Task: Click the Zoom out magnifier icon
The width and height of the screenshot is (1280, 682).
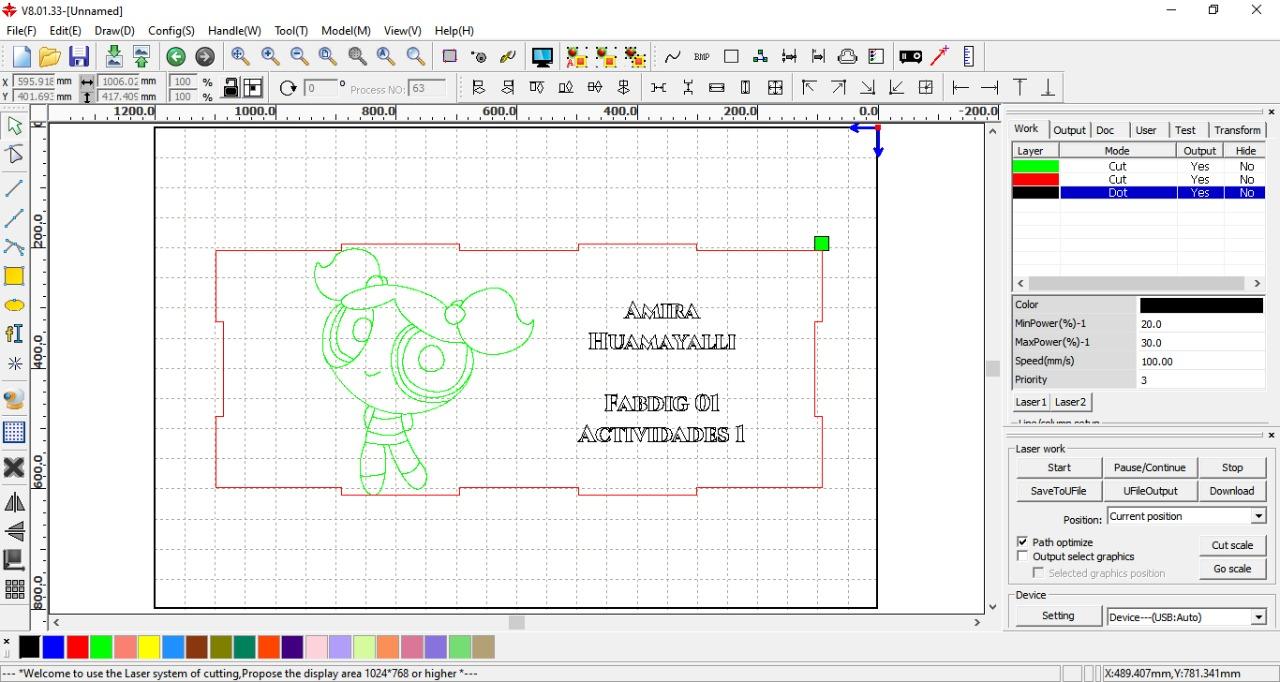Action: pyautogui.click(x=299, y=57)
